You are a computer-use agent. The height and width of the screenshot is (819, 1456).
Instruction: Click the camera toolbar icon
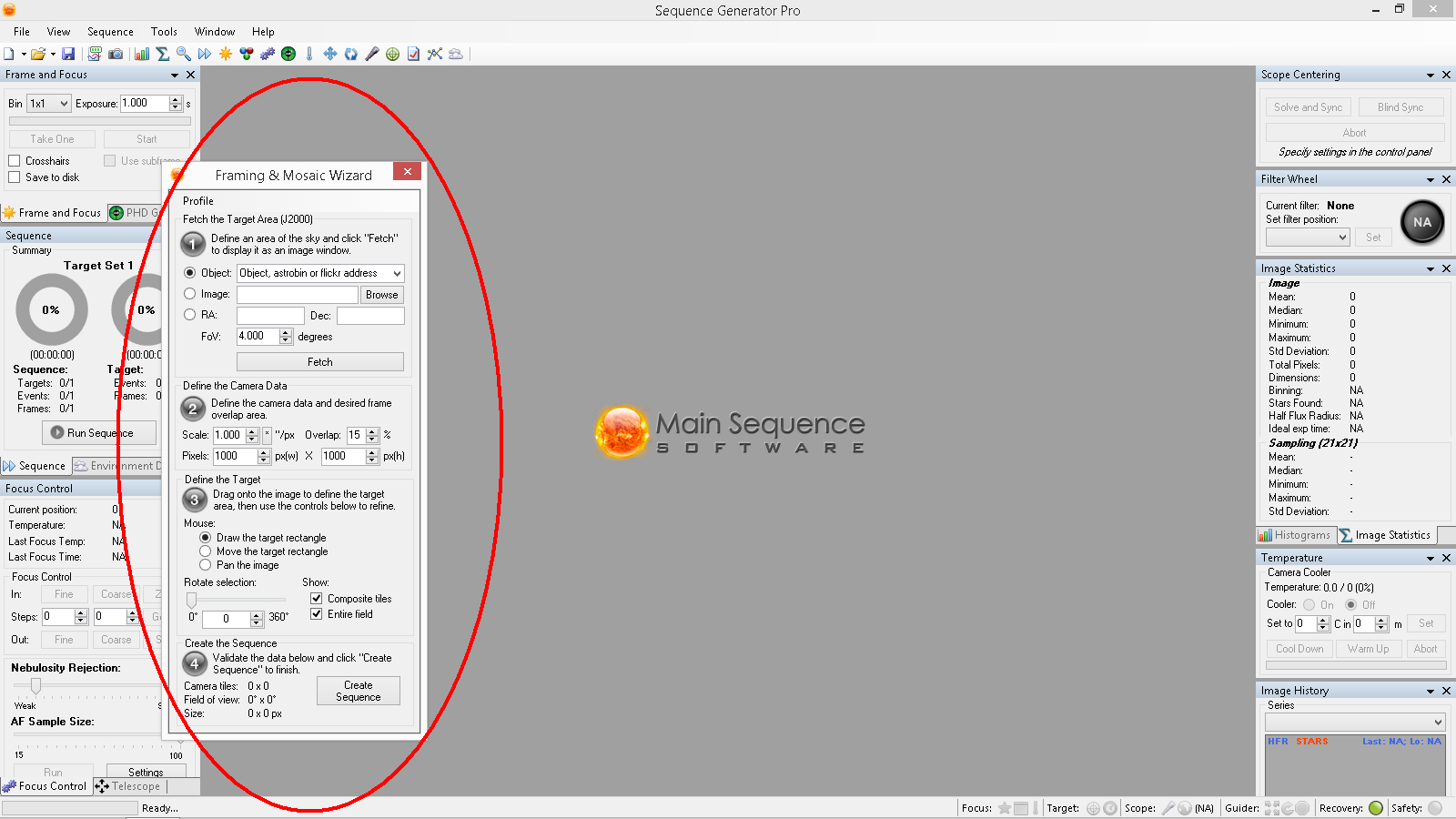tap(116, 55)
